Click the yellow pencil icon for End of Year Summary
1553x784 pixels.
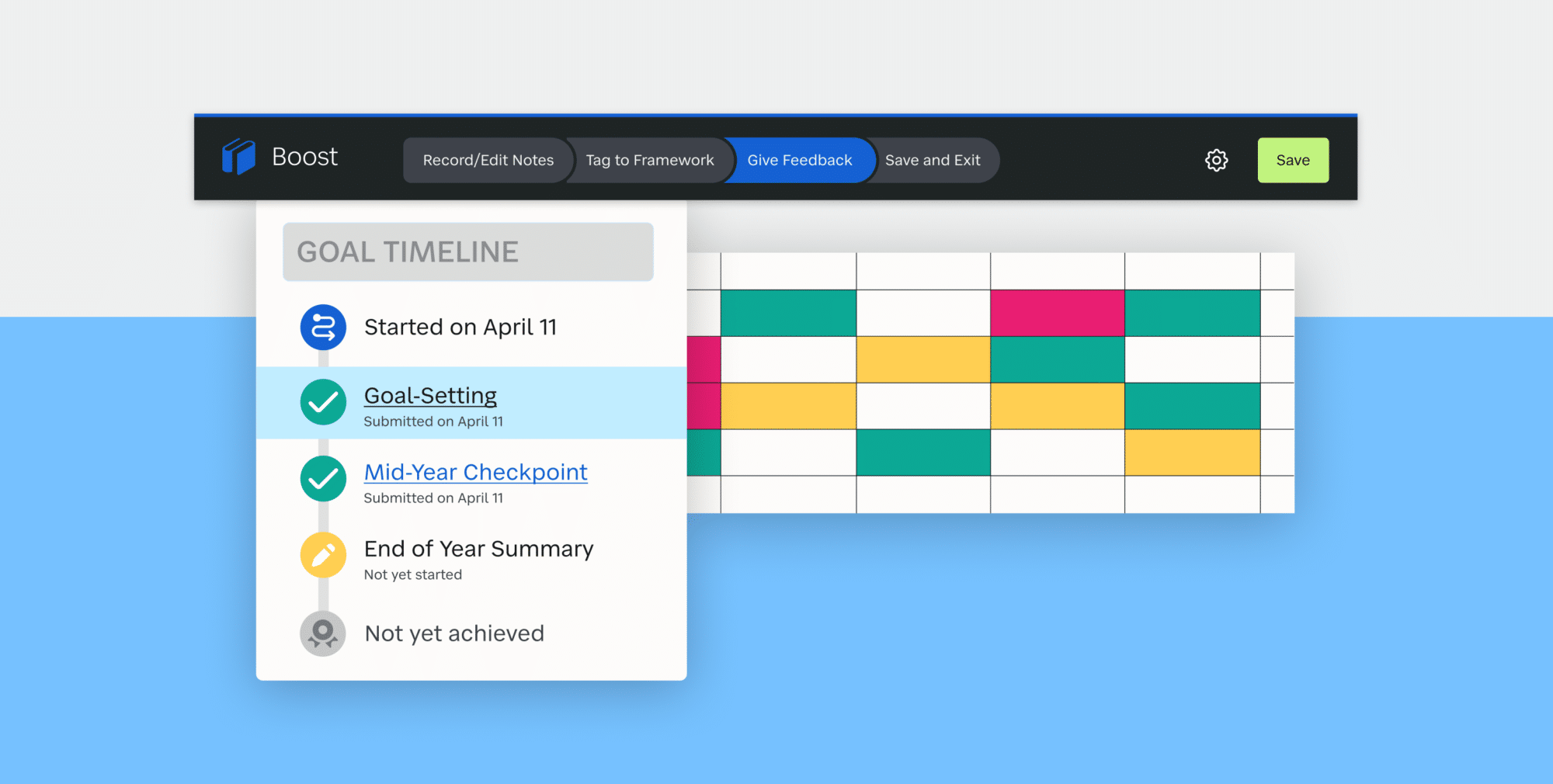(x=322, y=555)
